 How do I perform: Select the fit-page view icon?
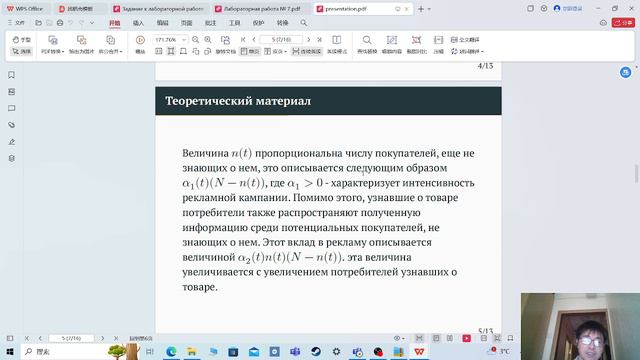pos(183,51)
